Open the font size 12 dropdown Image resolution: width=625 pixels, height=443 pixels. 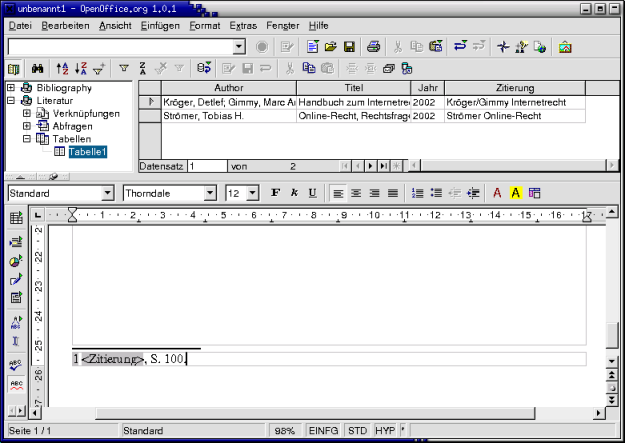[253, 193]
